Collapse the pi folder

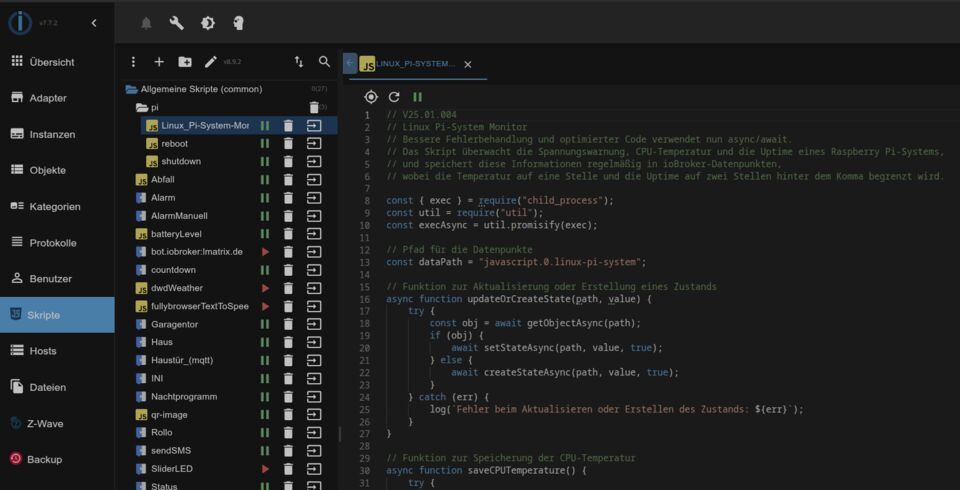coord(141,107)
